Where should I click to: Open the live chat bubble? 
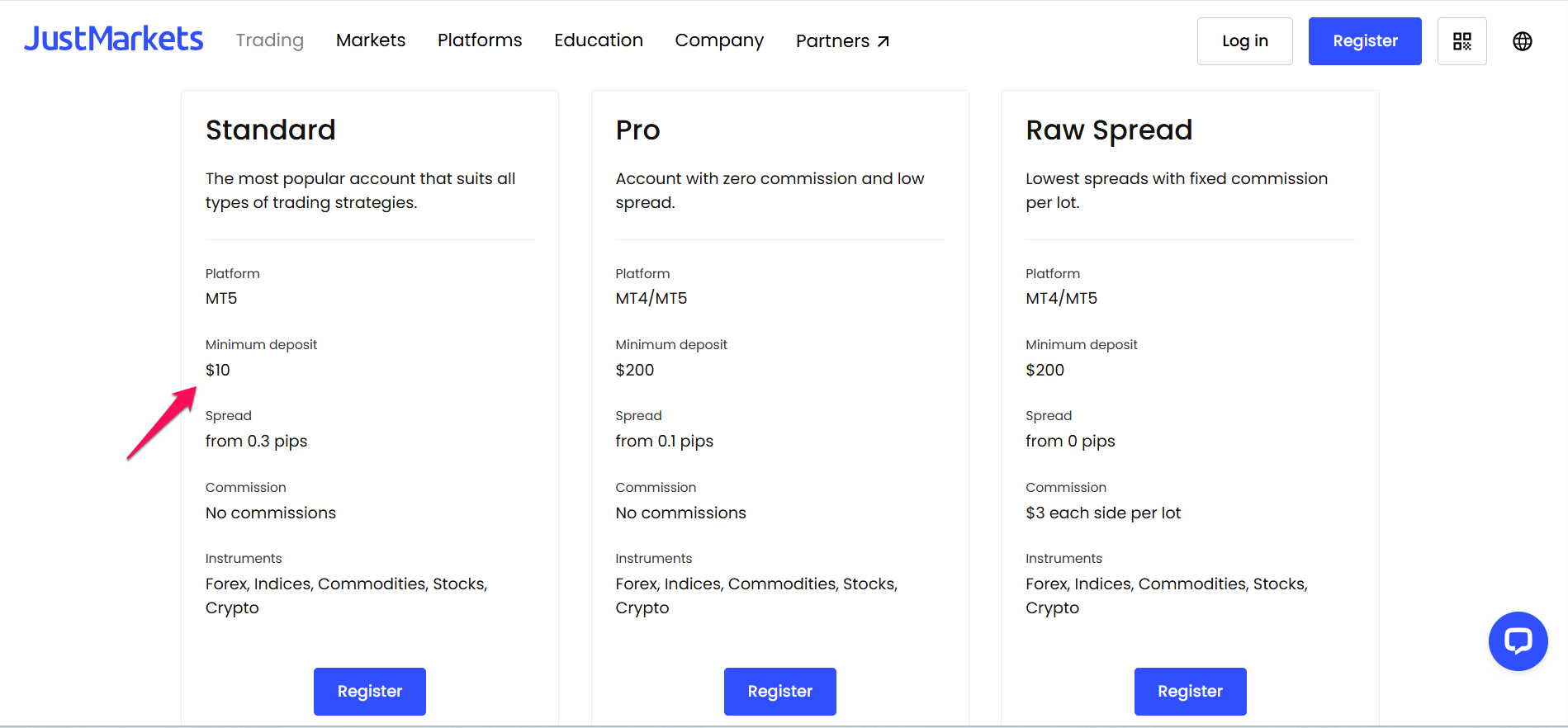(x=1518, y=641)
